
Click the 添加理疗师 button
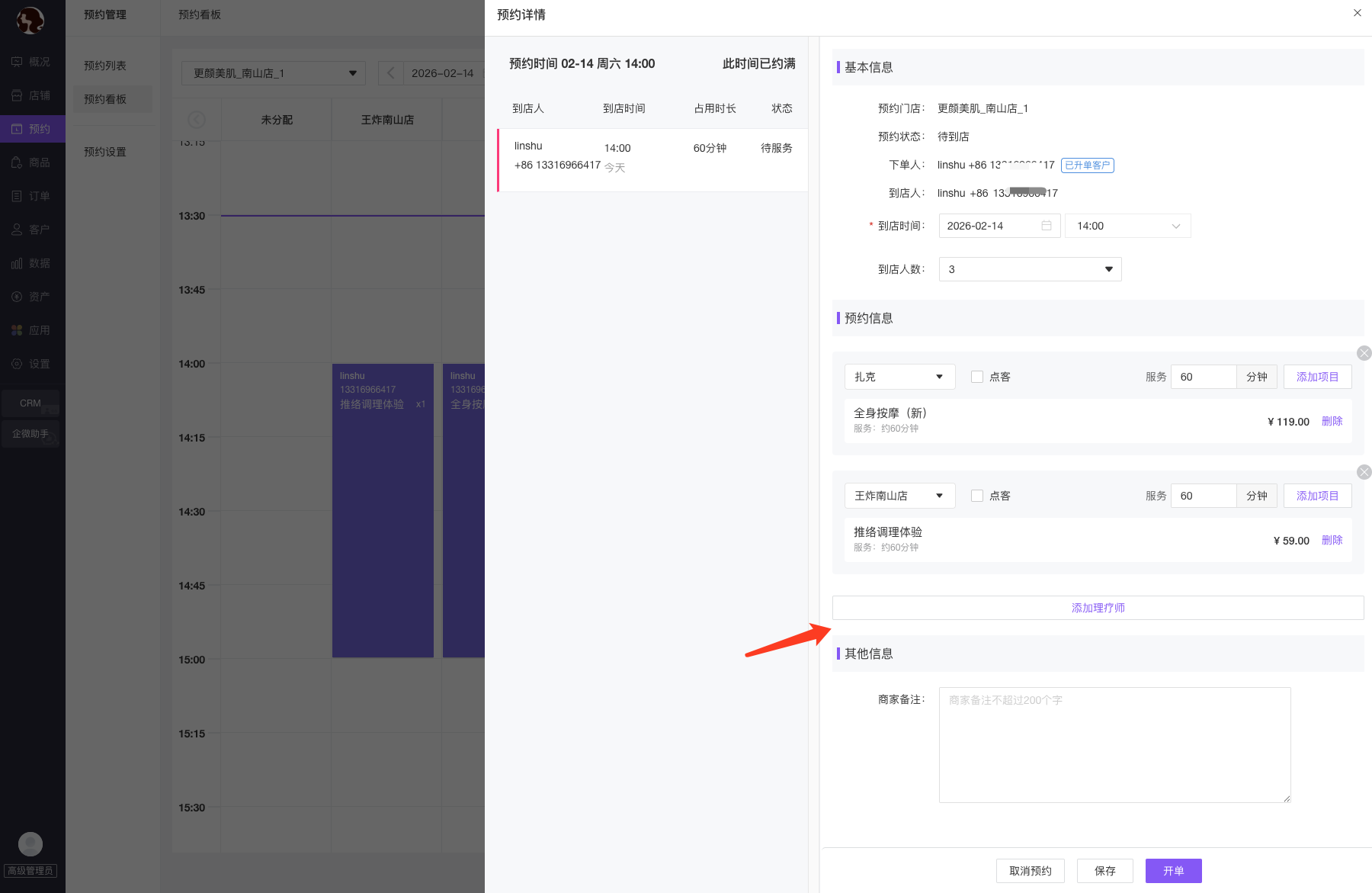1098,608
